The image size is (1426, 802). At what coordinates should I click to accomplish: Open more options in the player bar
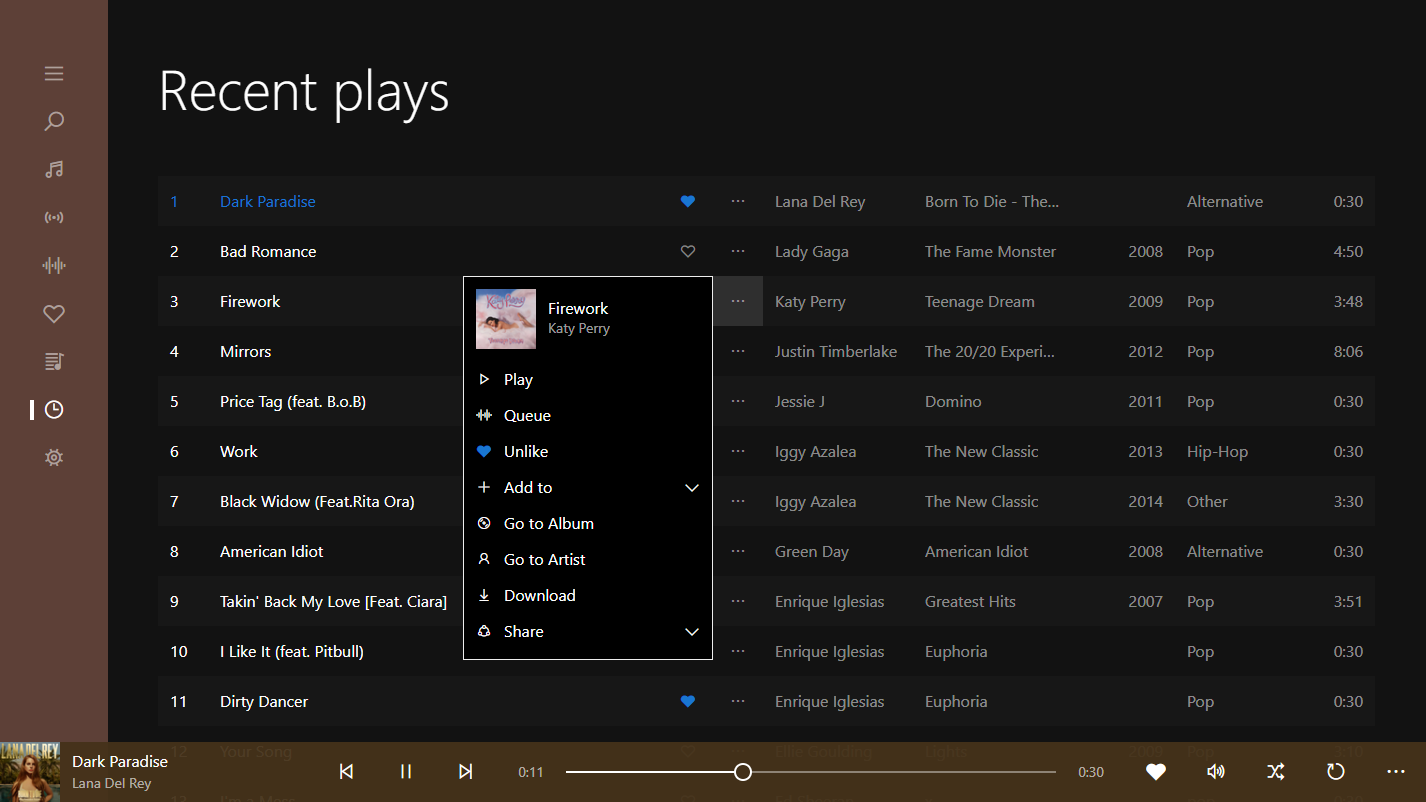[1396, 771]
